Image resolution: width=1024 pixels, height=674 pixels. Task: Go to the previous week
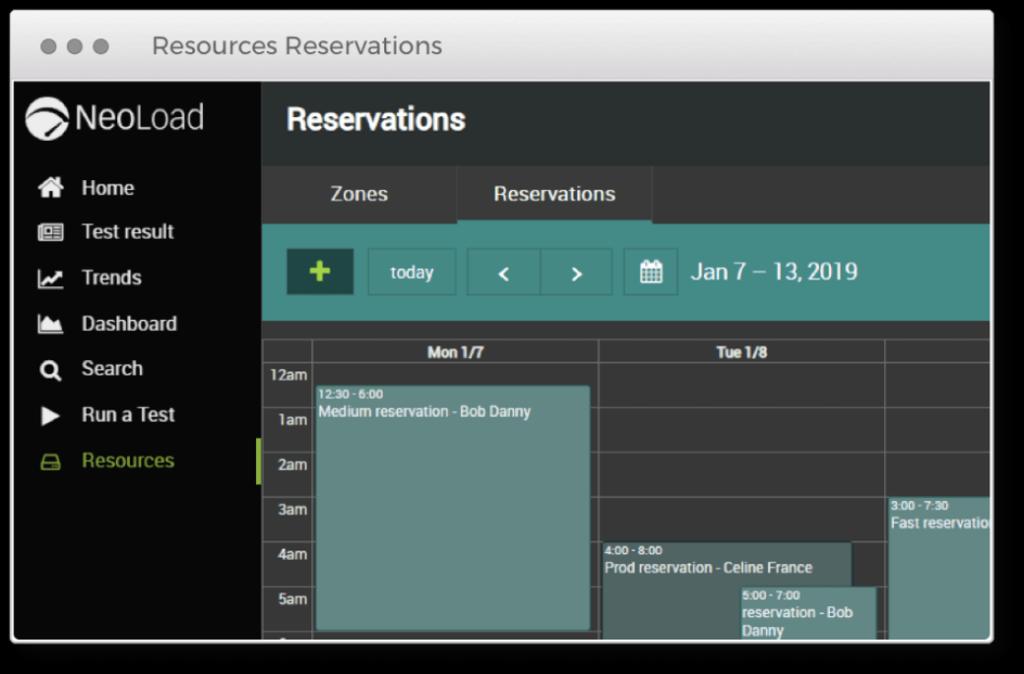tap(504, 272)
